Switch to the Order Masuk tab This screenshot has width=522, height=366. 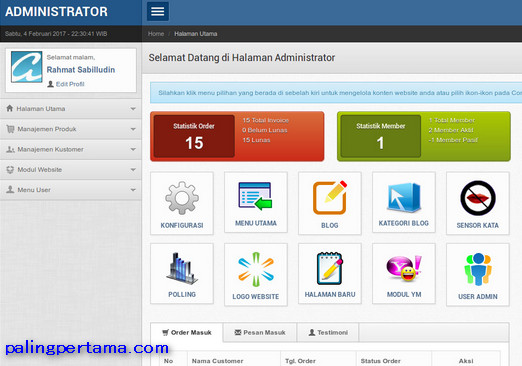point(187,332)
